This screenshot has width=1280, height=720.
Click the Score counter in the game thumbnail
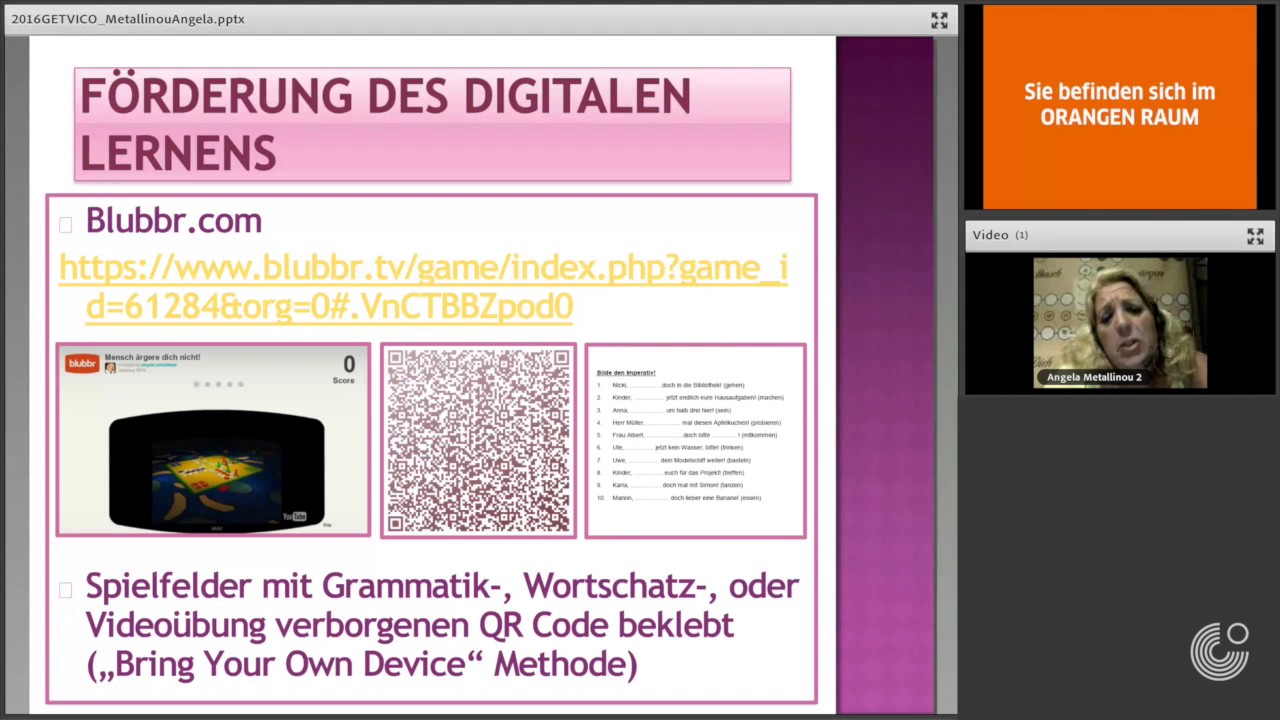coord(344,369)
